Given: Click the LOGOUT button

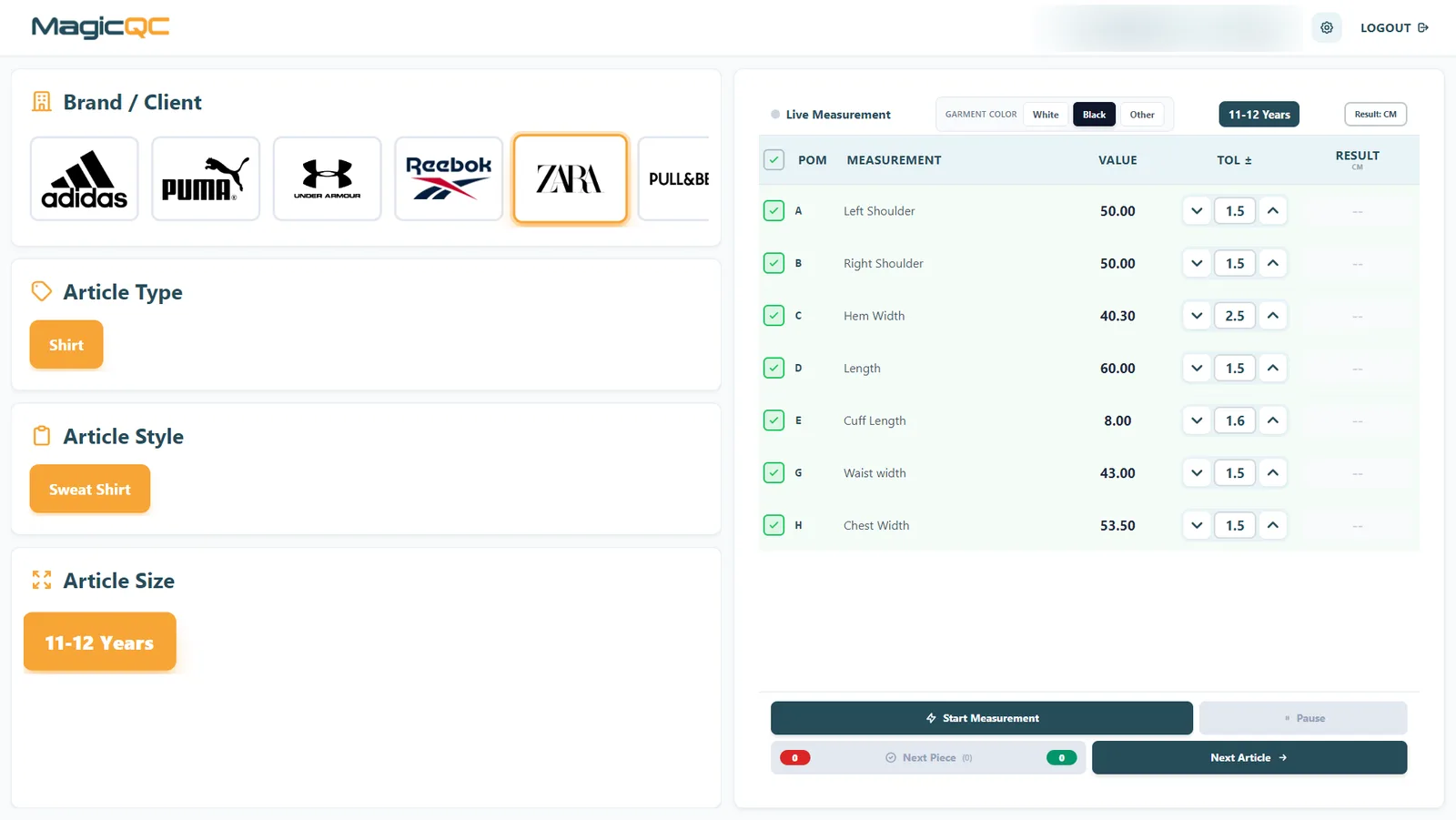Looking at the screenshot, I should tap(1394, 27).
